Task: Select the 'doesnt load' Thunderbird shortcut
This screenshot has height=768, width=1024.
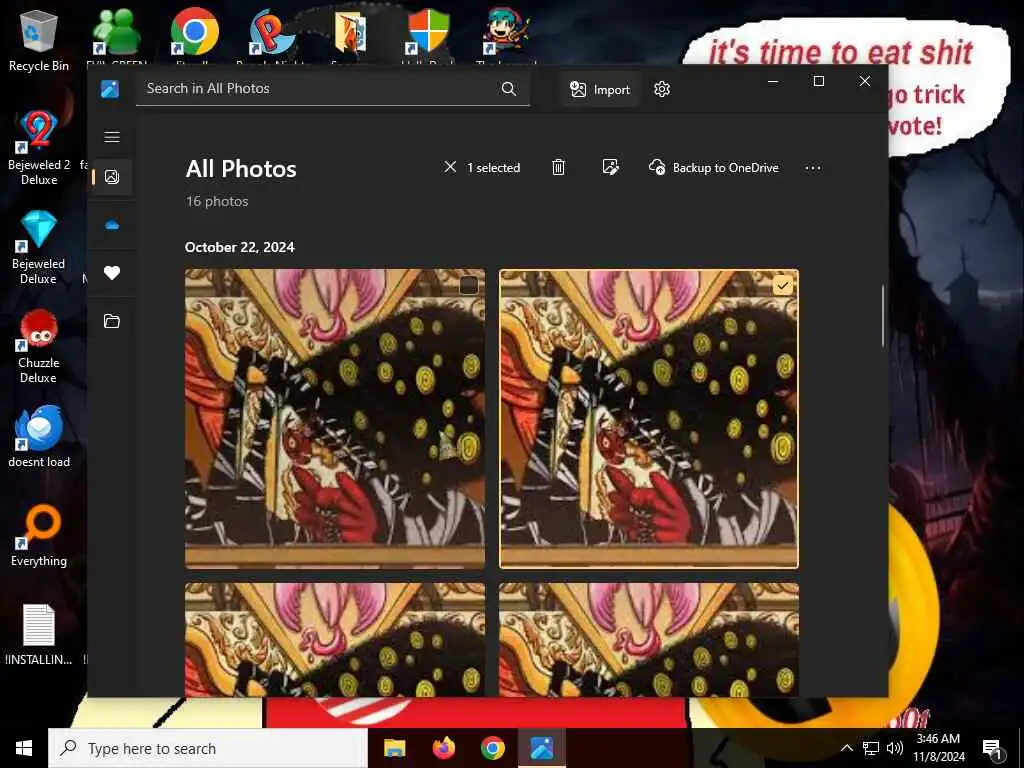Action: (39, 438)
